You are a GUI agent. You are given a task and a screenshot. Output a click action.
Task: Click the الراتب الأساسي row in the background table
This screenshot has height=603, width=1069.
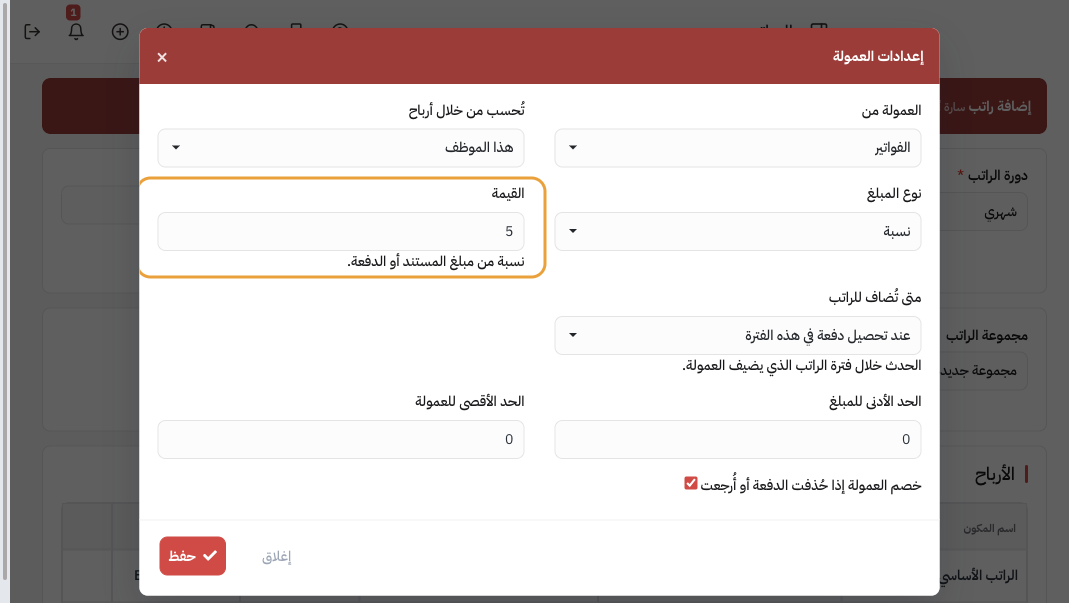(980, 576)
